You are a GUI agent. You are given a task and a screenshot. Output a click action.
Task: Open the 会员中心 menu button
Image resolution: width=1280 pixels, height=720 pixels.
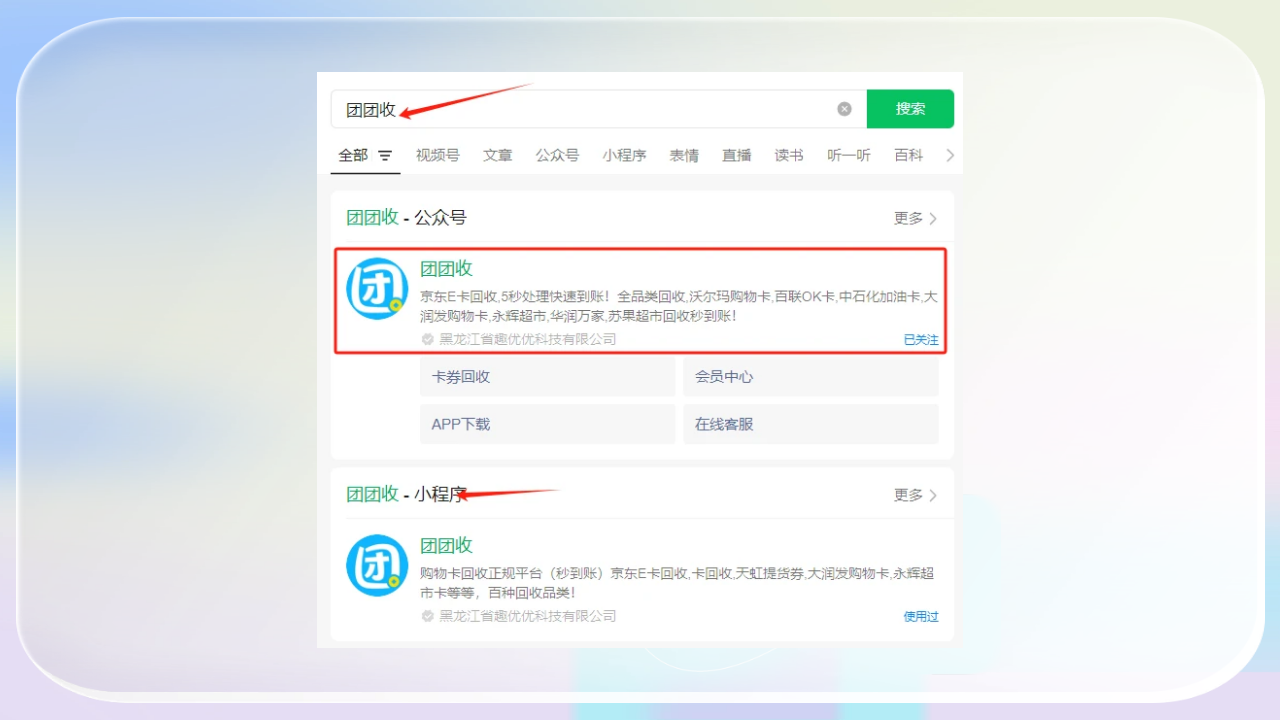[811, 377]
